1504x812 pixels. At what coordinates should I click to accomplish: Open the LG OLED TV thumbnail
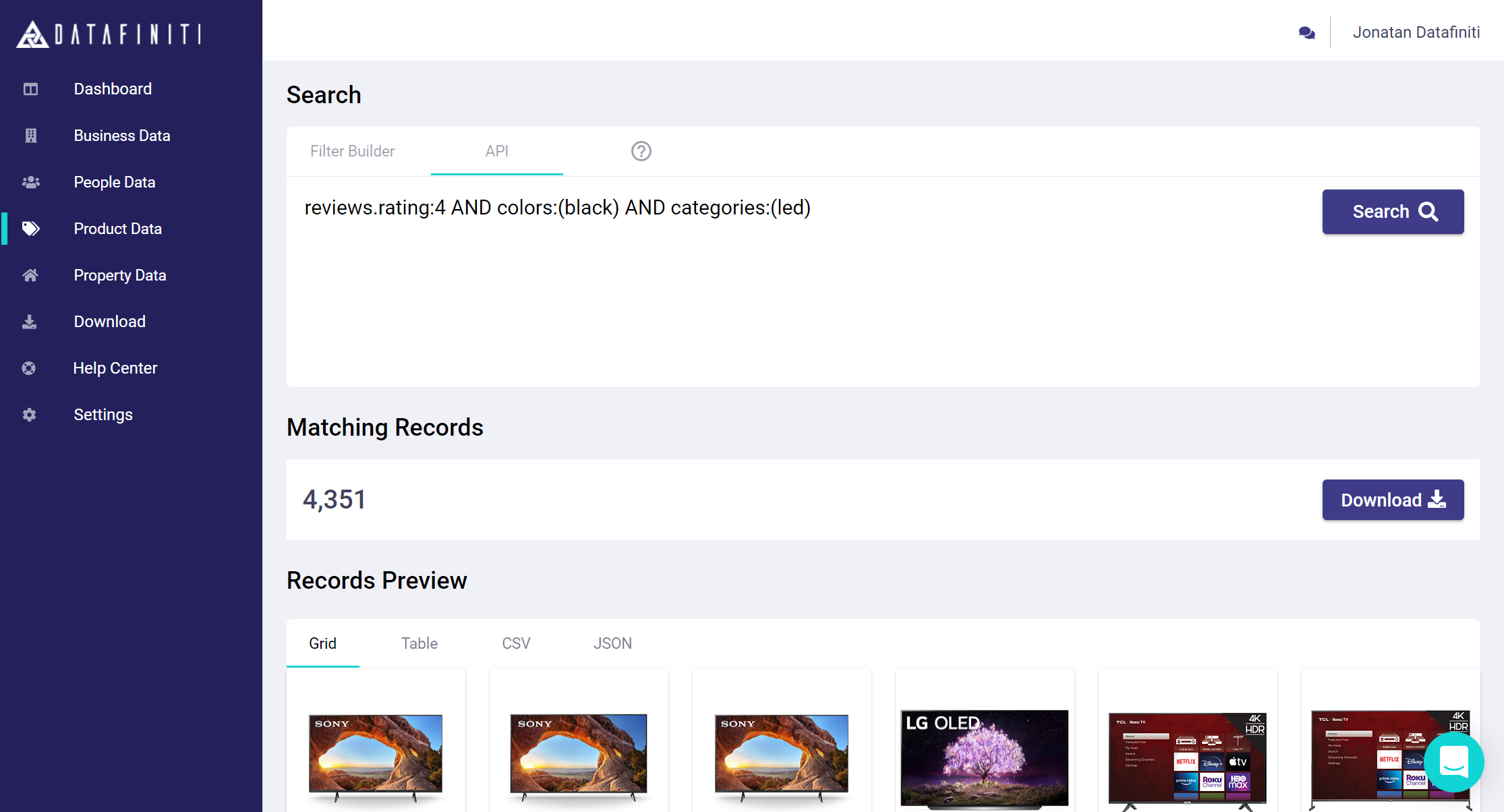point(984,759)
